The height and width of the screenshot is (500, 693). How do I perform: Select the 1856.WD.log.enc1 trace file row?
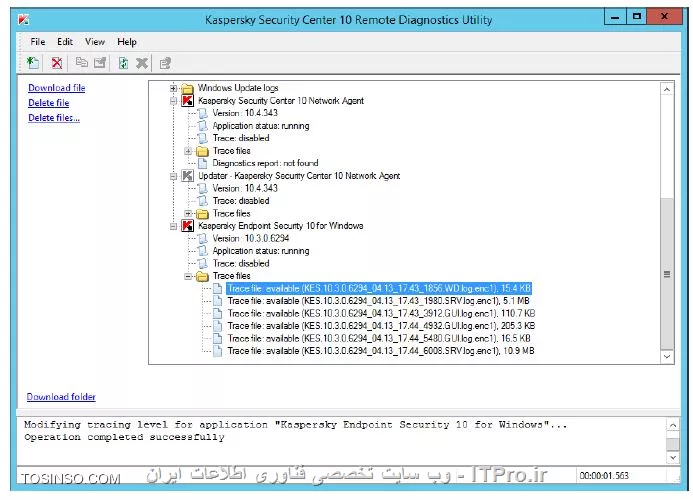click(379, 289)
